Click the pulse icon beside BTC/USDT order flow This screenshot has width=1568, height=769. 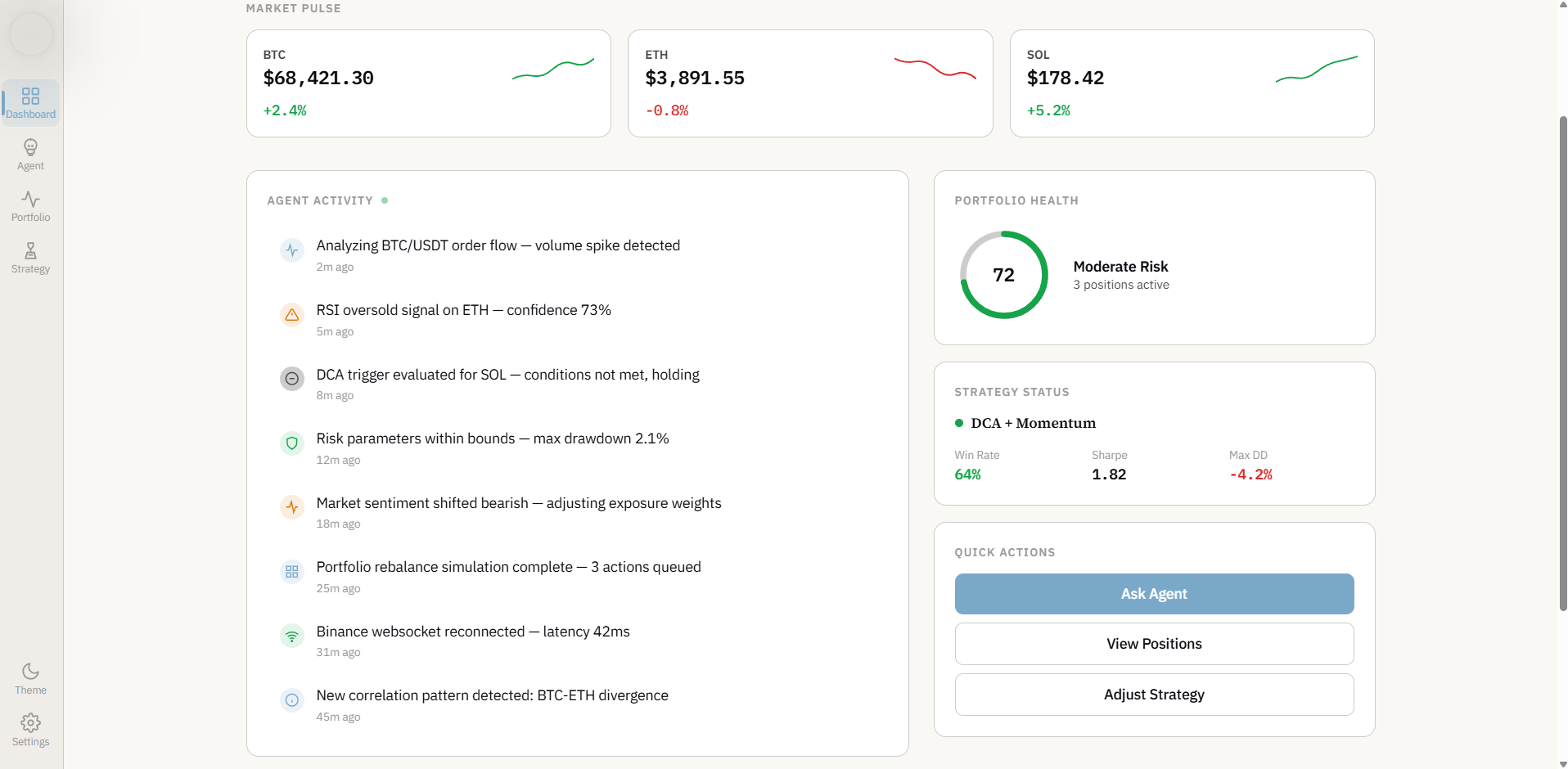pos(292,250)
